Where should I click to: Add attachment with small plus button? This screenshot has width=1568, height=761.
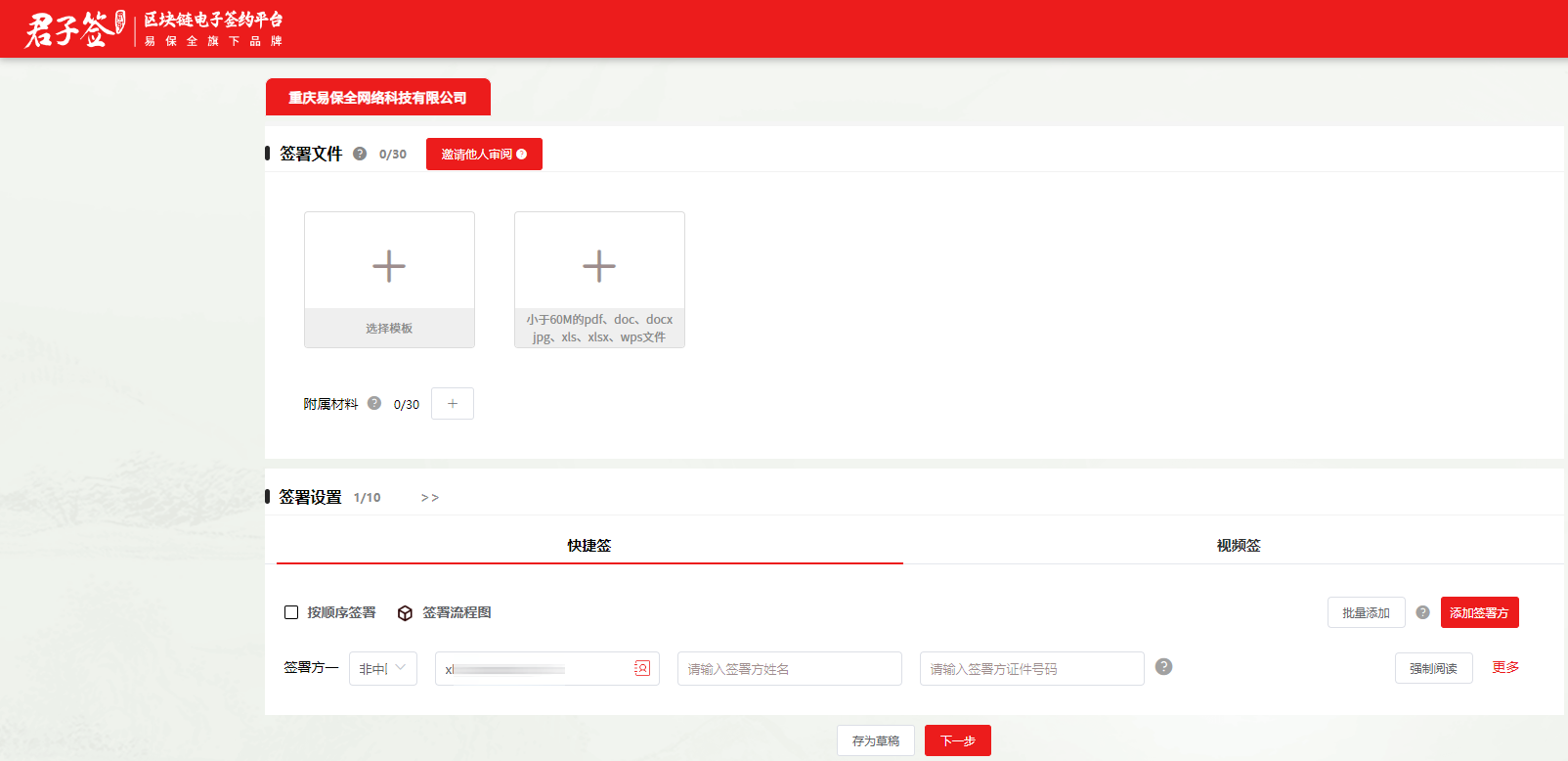453,404
